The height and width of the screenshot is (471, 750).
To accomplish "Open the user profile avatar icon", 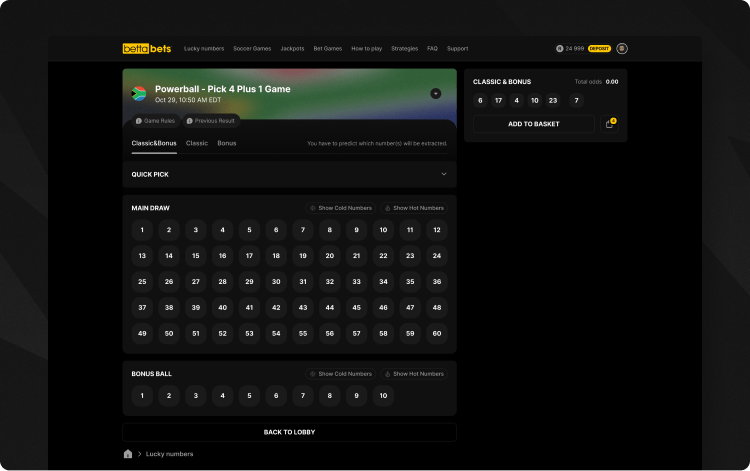I will click(622, 48).
